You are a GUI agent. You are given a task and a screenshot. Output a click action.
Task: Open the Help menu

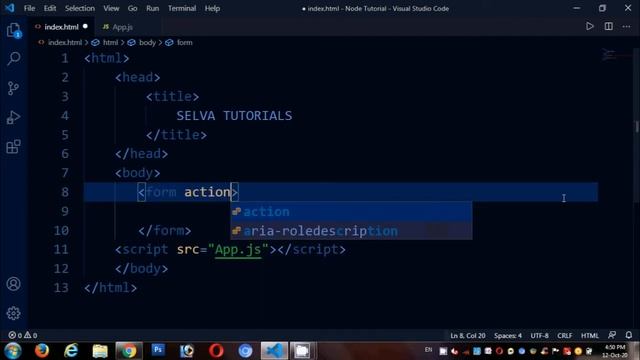(x=212, y=8)
